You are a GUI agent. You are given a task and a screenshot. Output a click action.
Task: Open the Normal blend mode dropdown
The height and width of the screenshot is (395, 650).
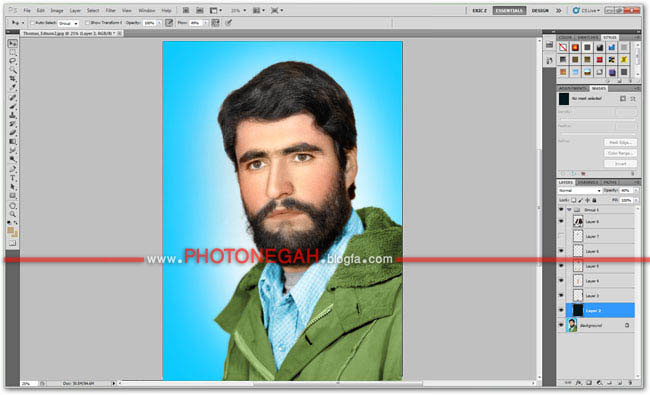pyautogui.click(x=580, y=191)
